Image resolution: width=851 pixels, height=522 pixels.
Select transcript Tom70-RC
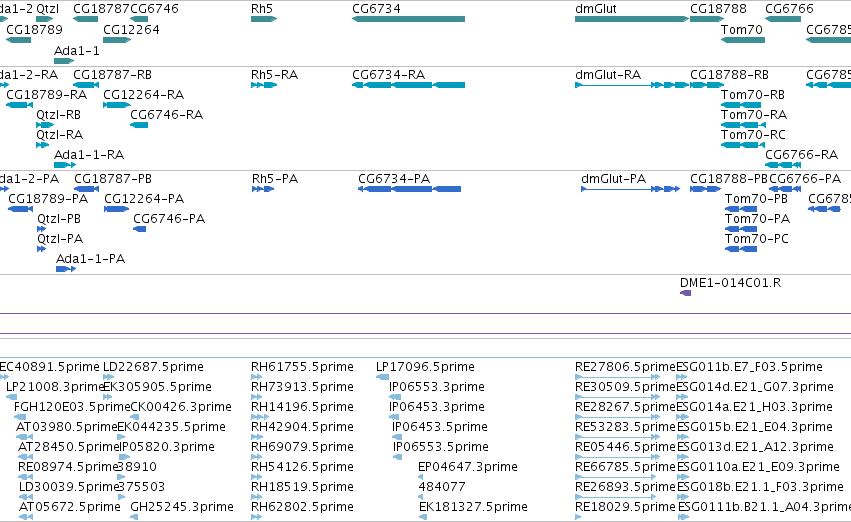pos(753,135)
